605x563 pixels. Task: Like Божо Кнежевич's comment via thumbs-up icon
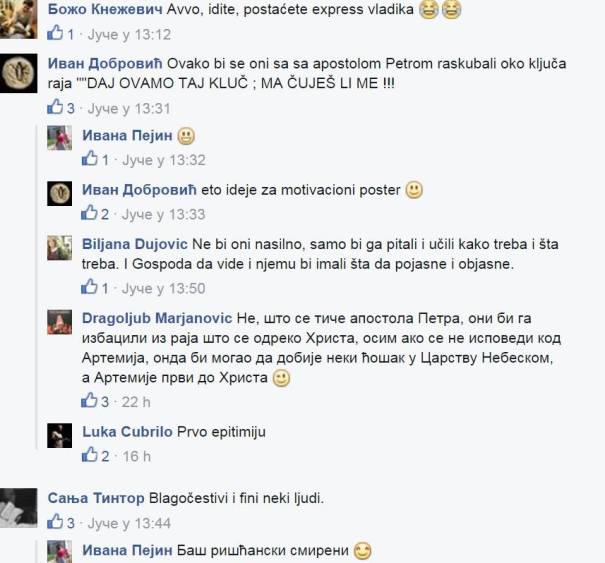point(55,33)
